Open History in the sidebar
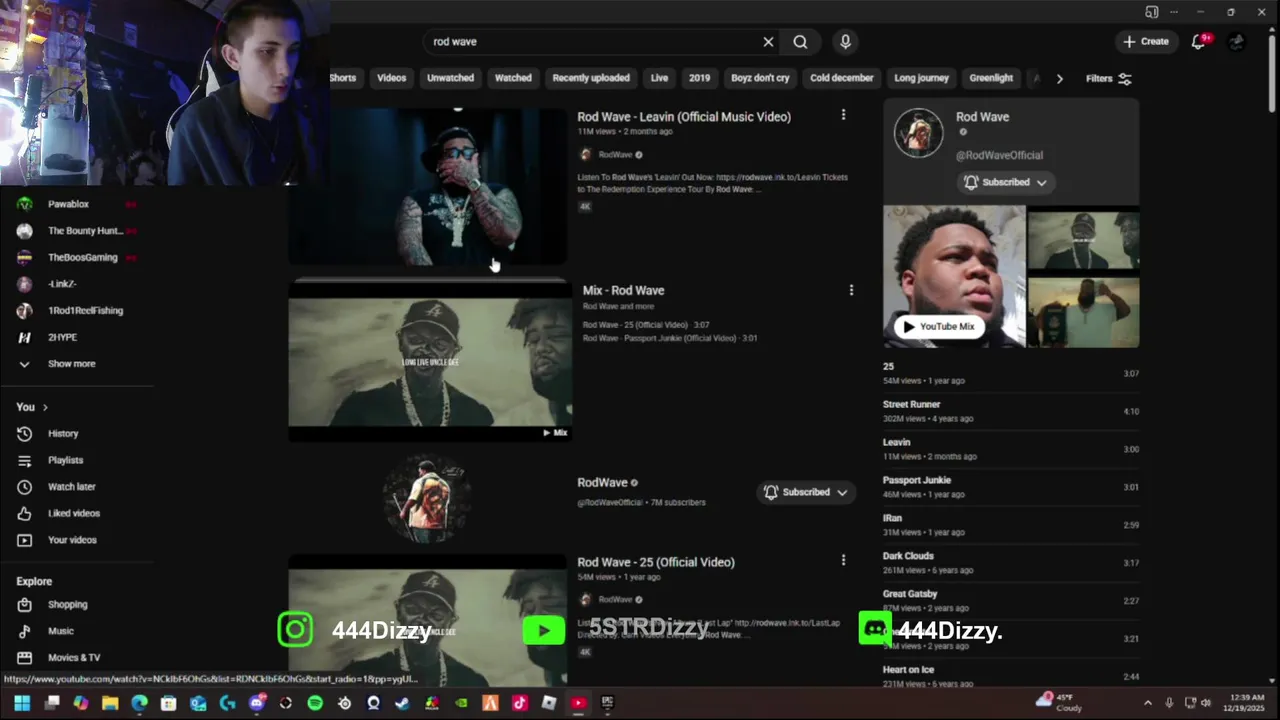Image resolution: width=1280 pixels, height=720 pixels. (x=62, y=433)
